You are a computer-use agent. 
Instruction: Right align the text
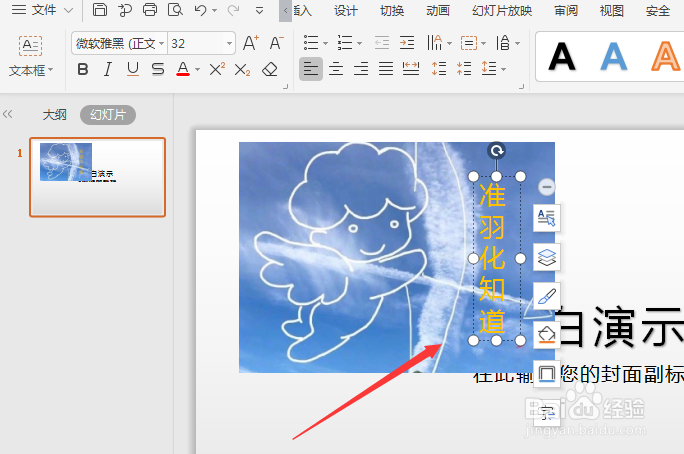point(361,69)
